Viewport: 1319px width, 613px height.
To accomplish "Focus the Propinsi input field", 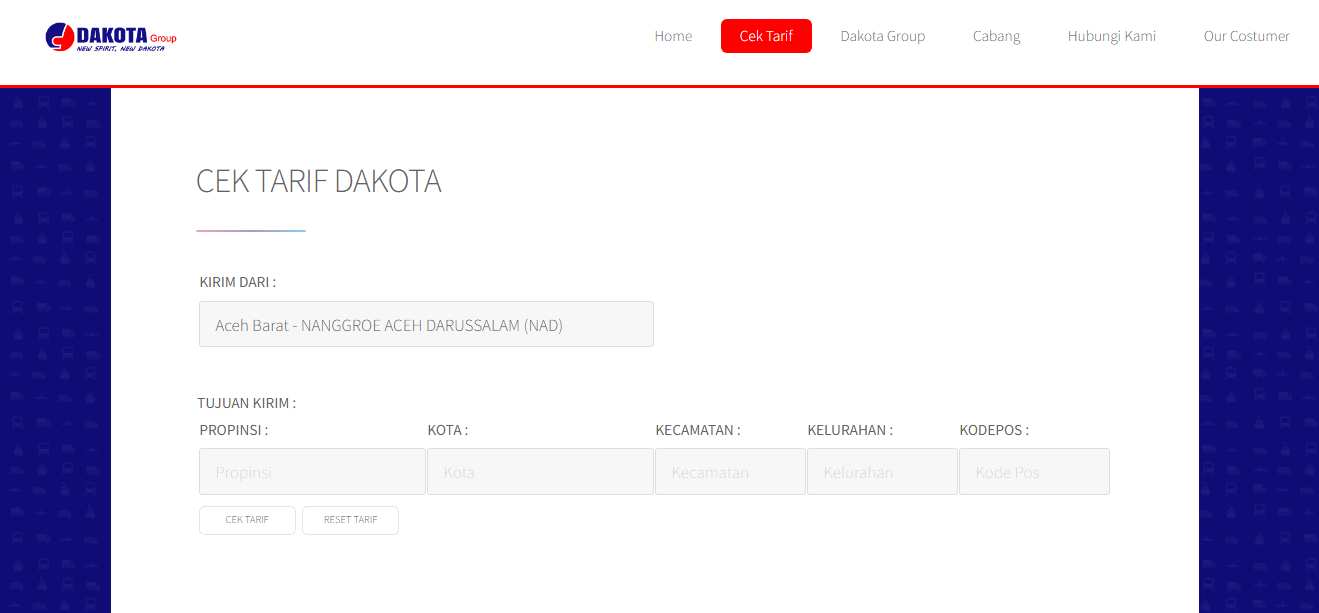I will [x=312, y=471].
